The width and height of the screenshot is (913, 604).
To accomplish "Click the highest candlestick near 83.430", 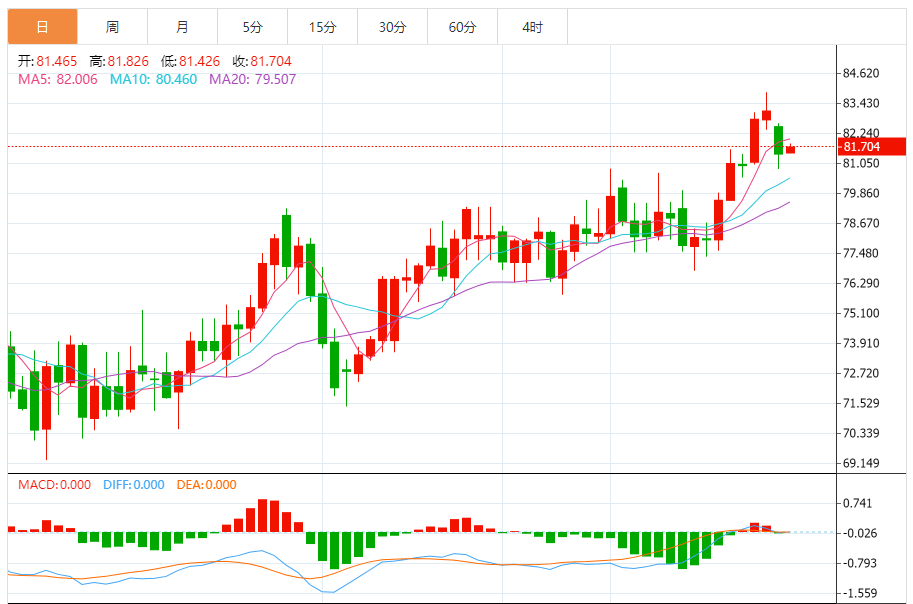I will (766, 114).
